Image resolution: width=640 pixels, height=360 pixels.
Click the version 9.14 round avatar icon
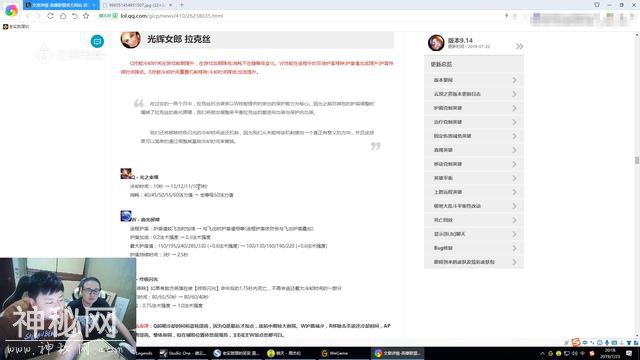pos(436,43)
